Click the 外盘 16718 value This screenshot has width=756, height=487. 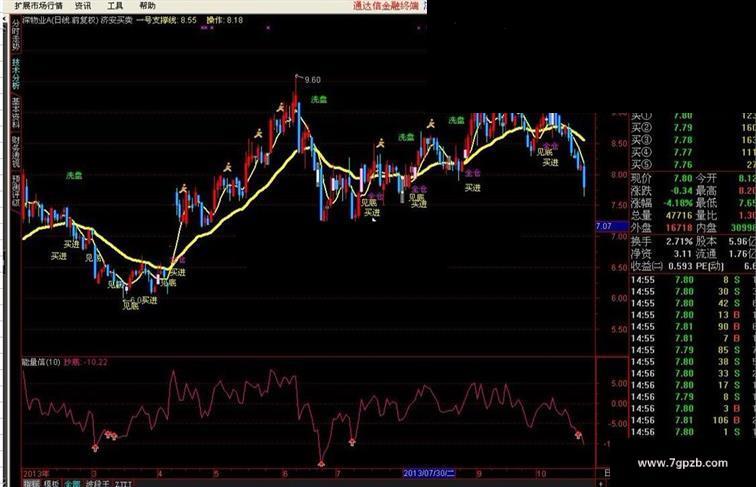click(x=679, y=228)
